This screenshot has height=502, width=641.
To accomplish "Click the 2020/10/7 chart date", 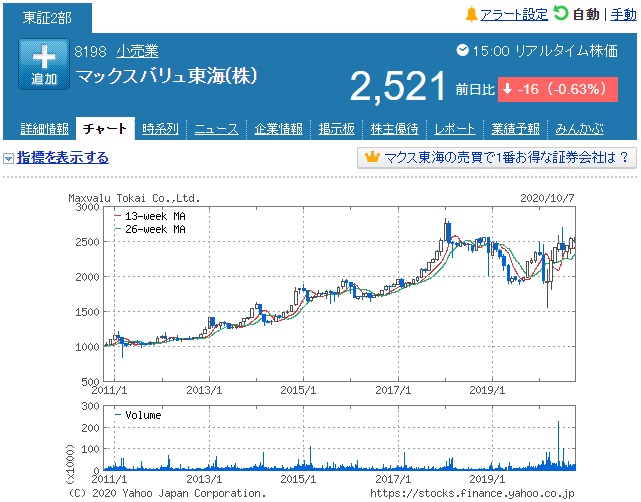I will 547,198.
